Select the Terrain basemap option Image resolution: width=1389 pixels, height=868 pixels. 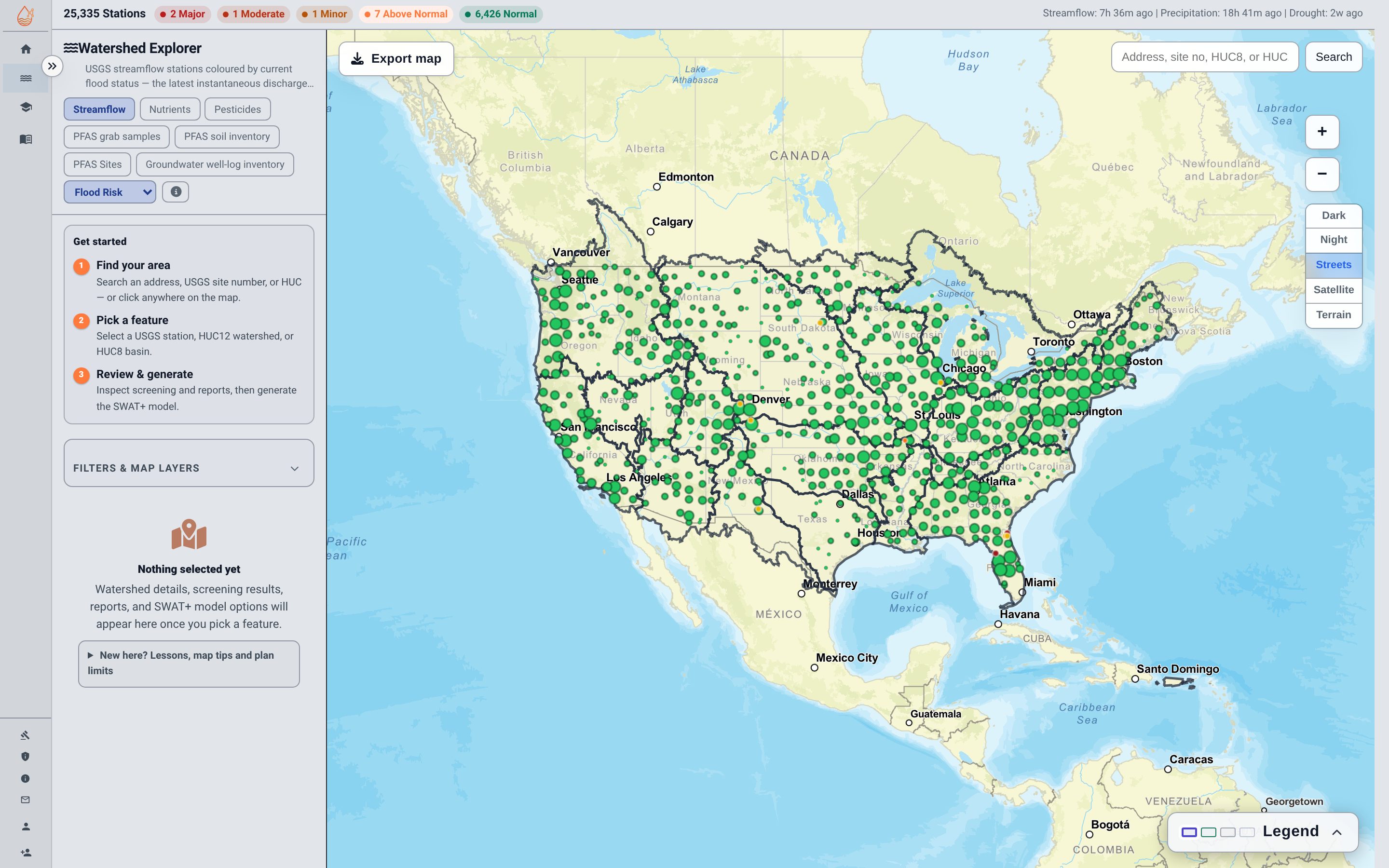(1334, 314)
